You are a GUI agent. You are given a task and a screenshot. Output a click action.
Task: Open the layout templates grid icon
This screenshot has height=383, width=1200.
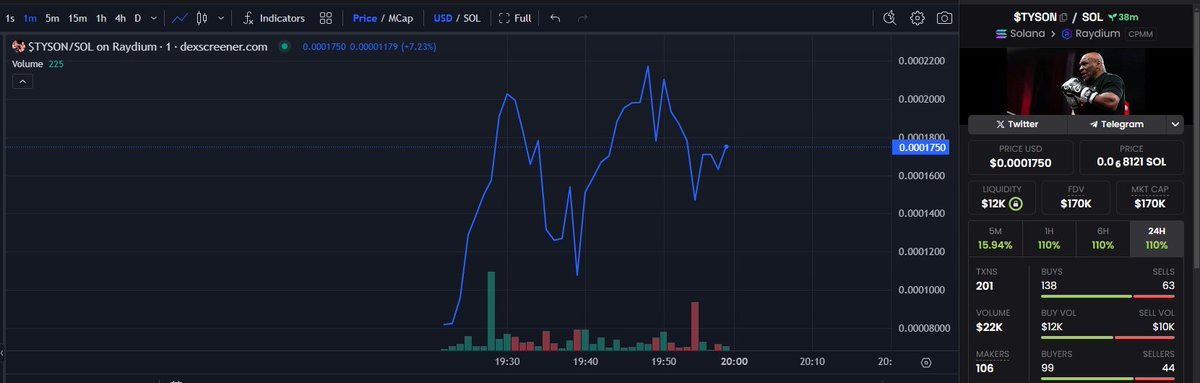(x=326, y=18)
